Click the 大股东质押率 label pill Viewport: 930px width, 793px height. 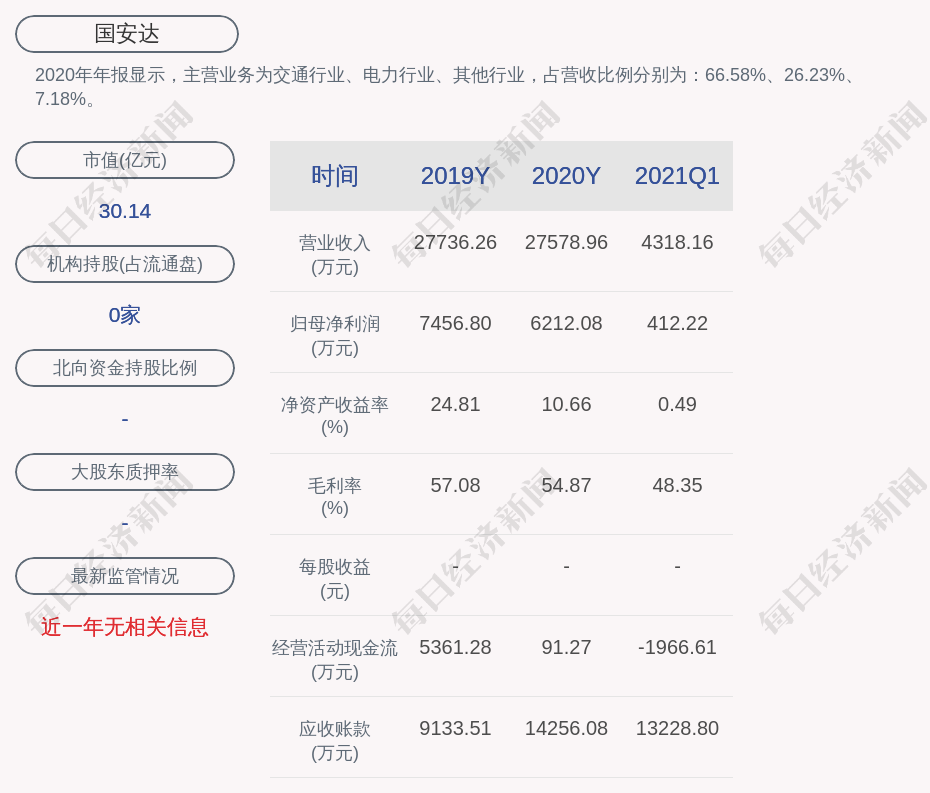click(x=125, y=472)
